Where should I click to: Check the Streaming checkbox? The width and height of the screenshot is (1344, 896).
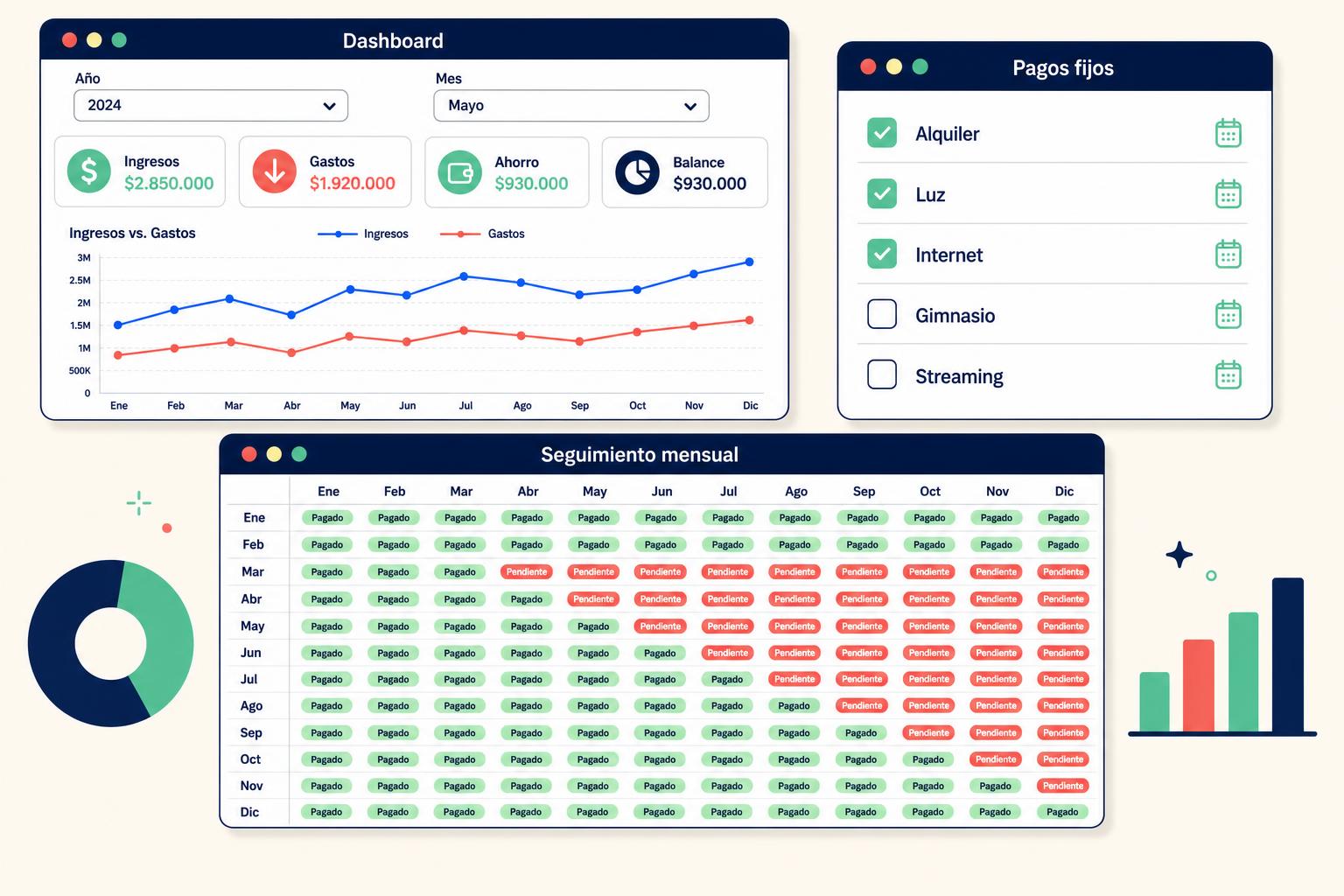[x=882, y=374]
